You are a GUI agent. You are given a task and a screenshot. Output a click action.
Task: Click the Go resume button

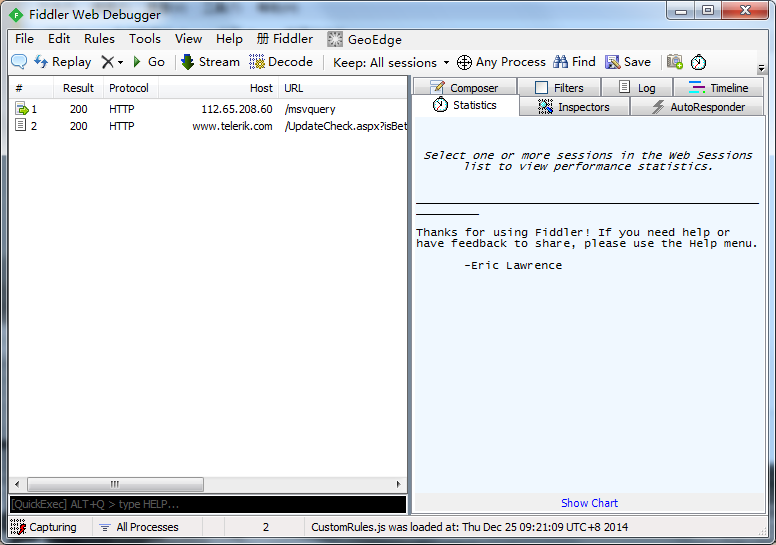(x=149, y=62)
